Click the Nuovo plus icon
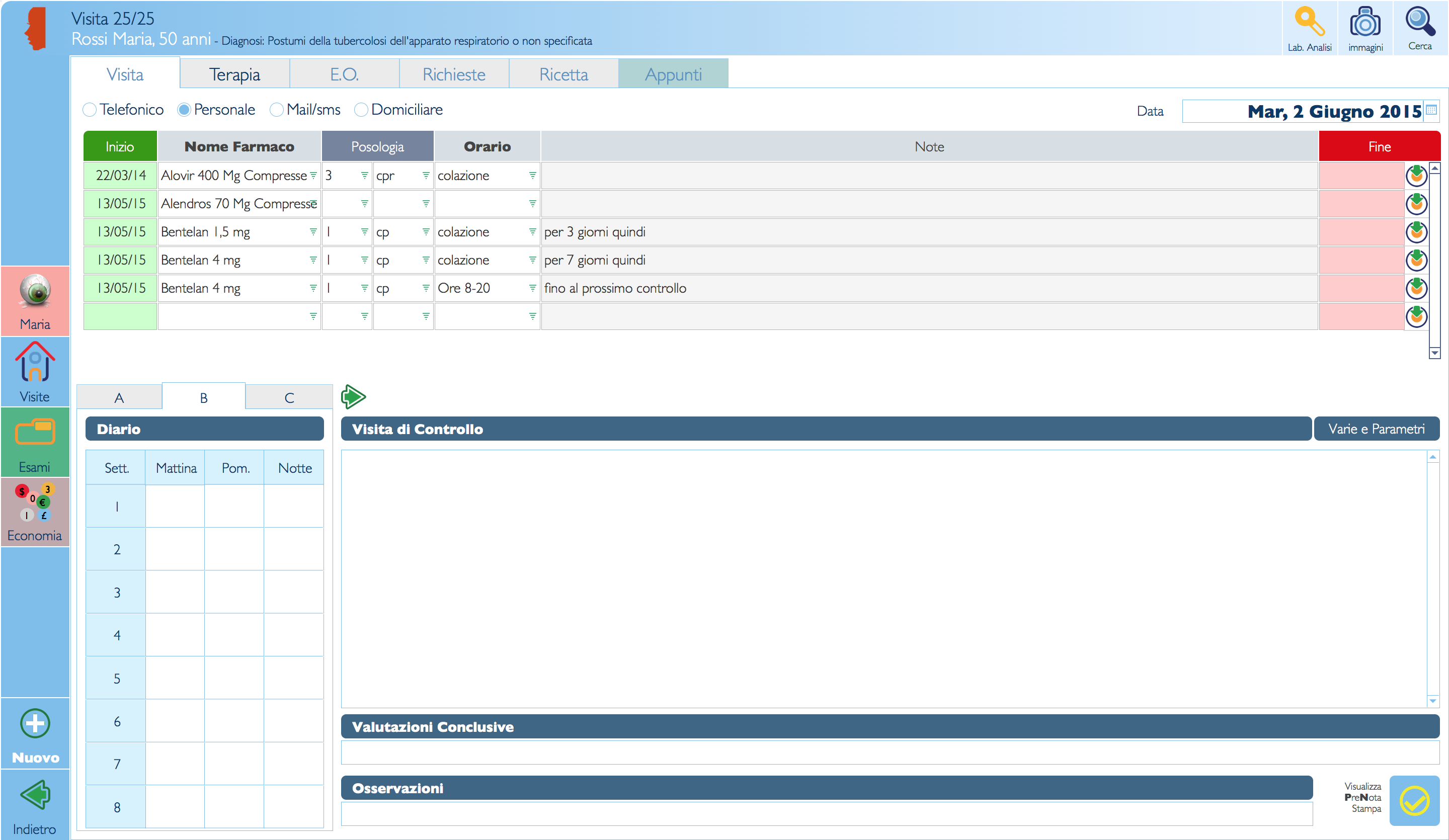Screen dimensions: 1449x840 pyautogui.click(x=35, y=723)
